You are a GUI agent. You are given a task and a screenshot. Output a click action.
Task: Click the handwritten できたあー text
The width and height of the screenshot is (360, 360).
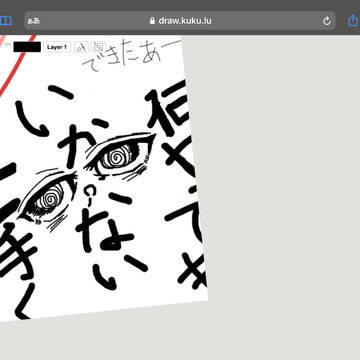[131, 54]
